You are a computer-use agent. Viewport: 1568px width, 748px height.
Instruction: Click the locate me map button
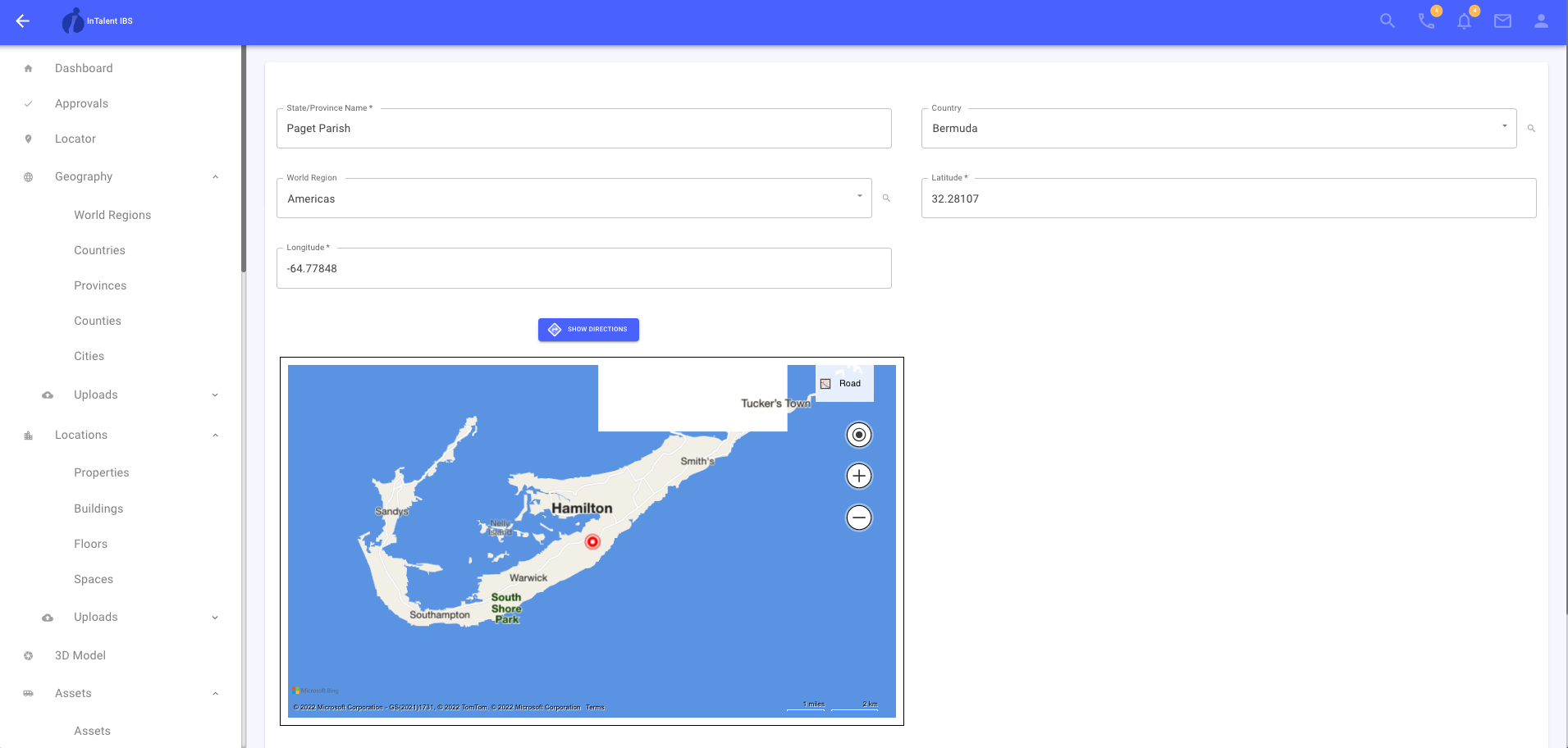pyautogui.click(x=858, y=435)
